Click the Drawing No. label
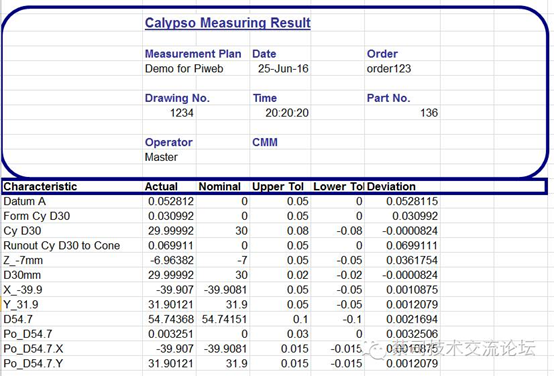554x376 pixels. [x=177, y=98]
